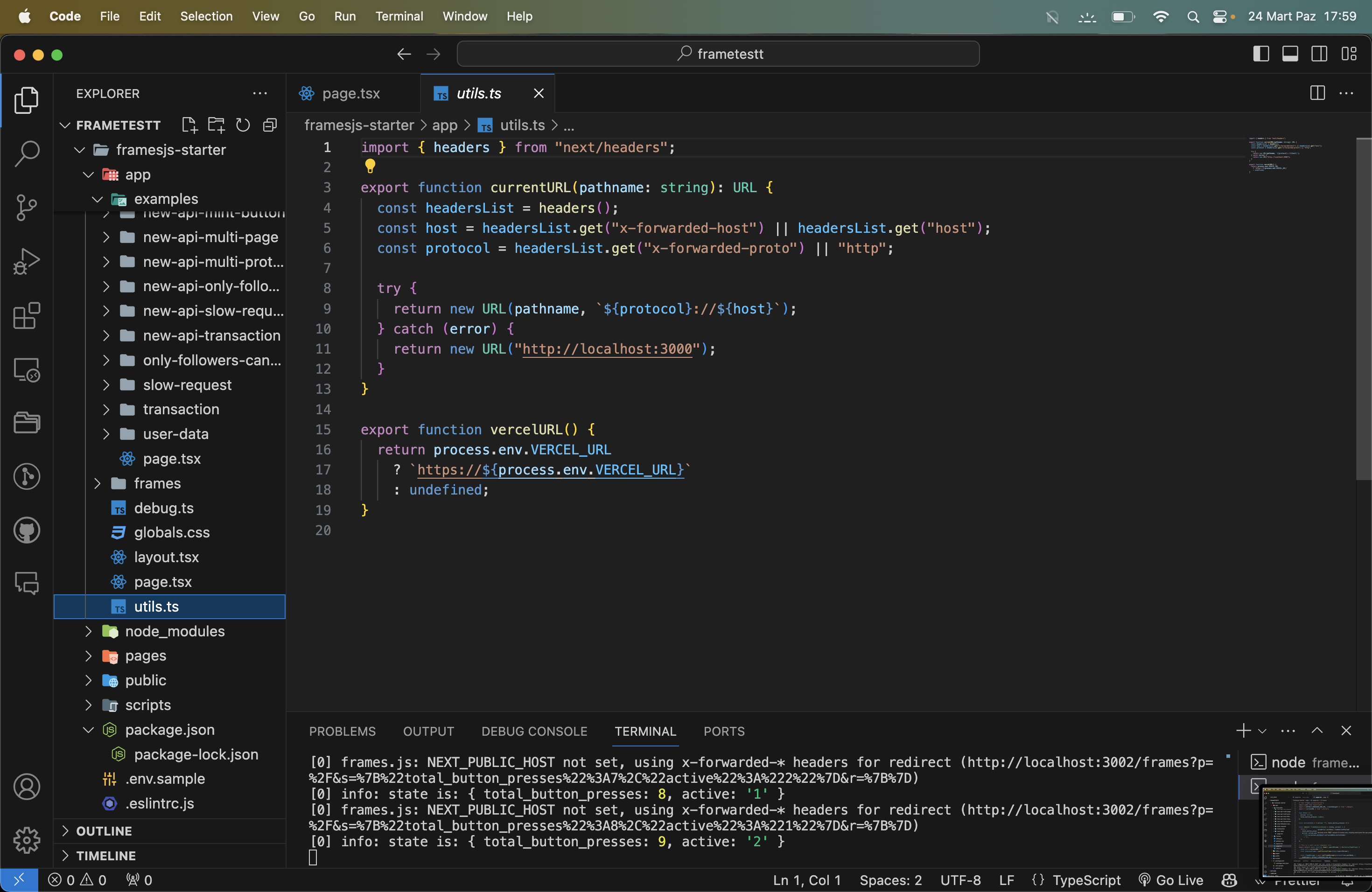Open the Selection menu
This screenshot has width=1372, height=892.
[x=206, y=16]
